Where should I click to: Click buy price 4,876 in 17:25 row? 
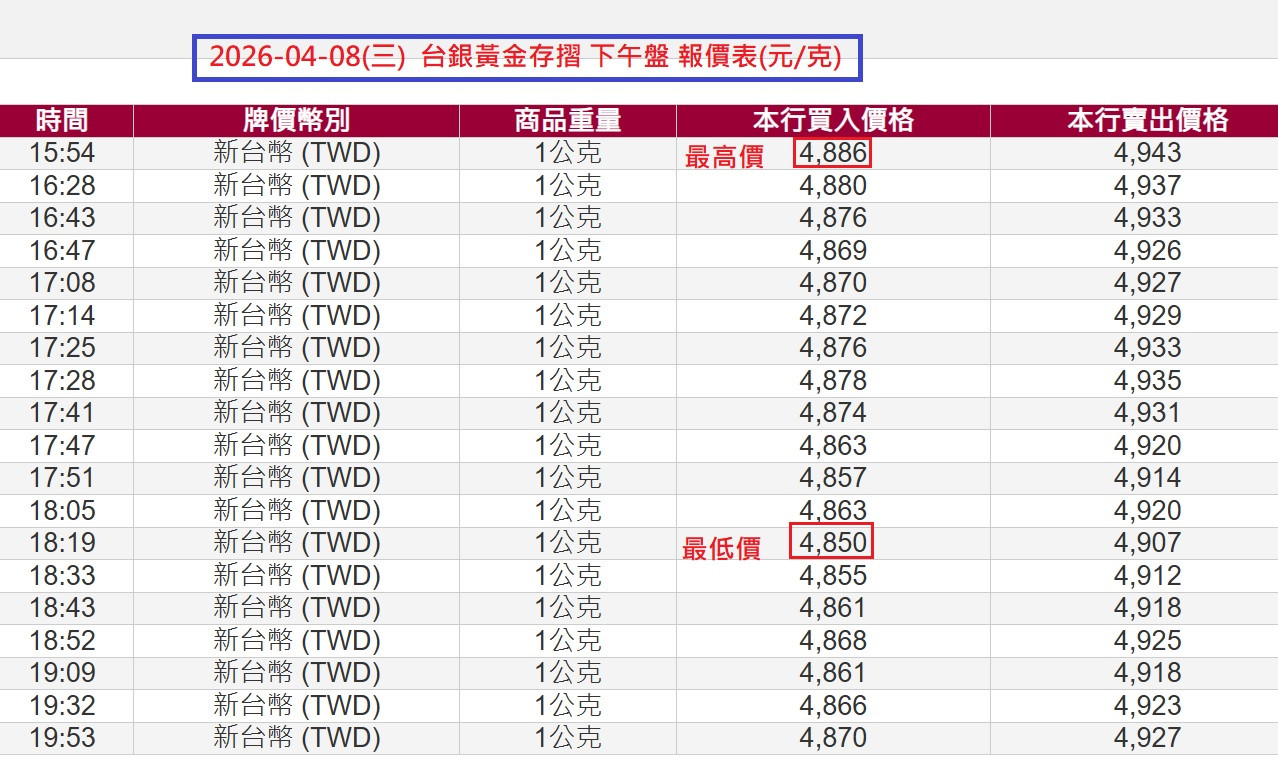(x=833, y=348)
